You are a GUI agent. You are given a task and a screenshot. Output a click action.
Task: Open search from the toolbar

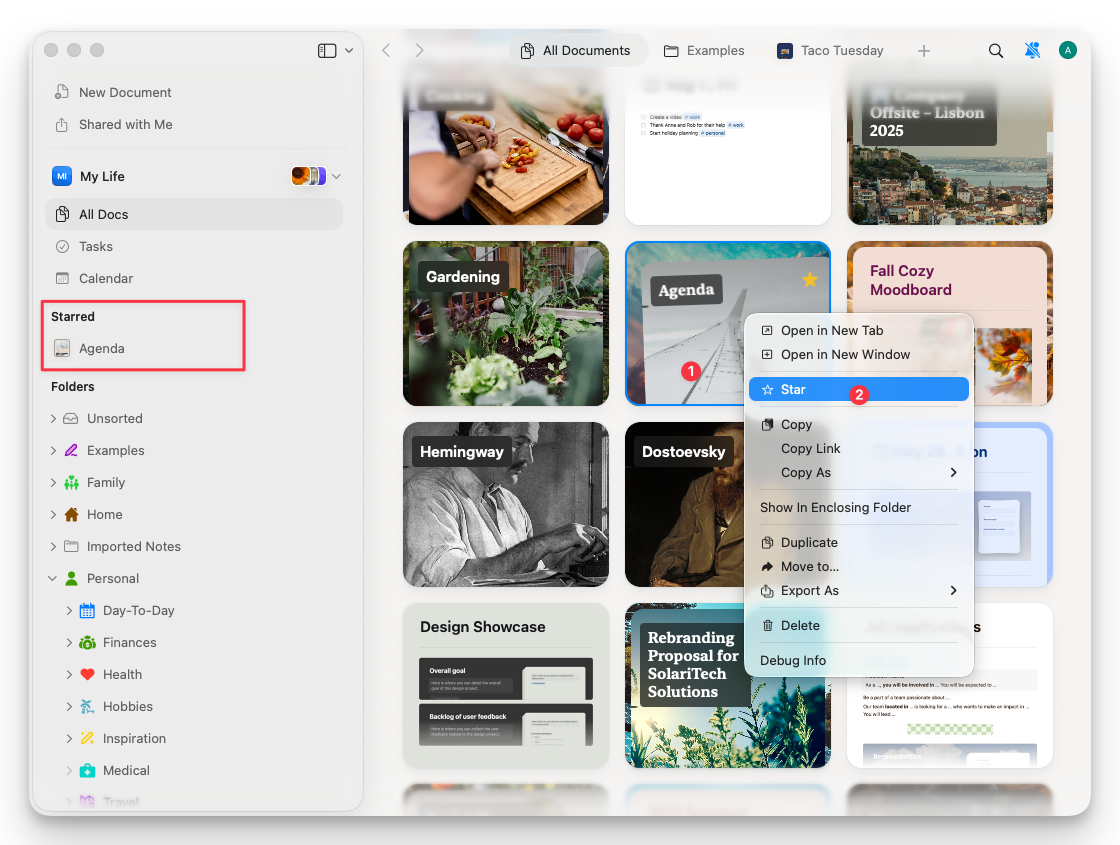click(x=996, y=50)
